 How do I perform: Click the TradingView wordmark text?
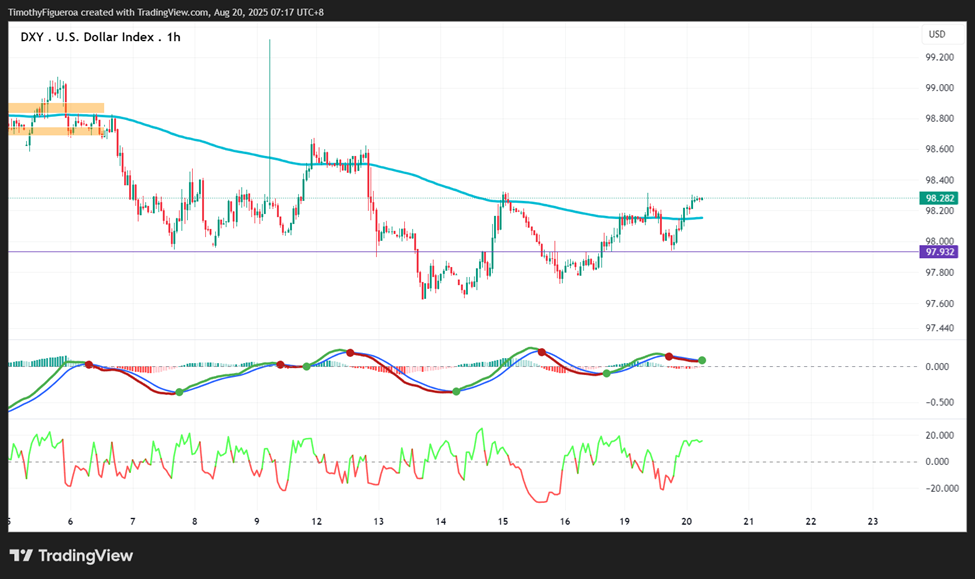coord(86,555)
